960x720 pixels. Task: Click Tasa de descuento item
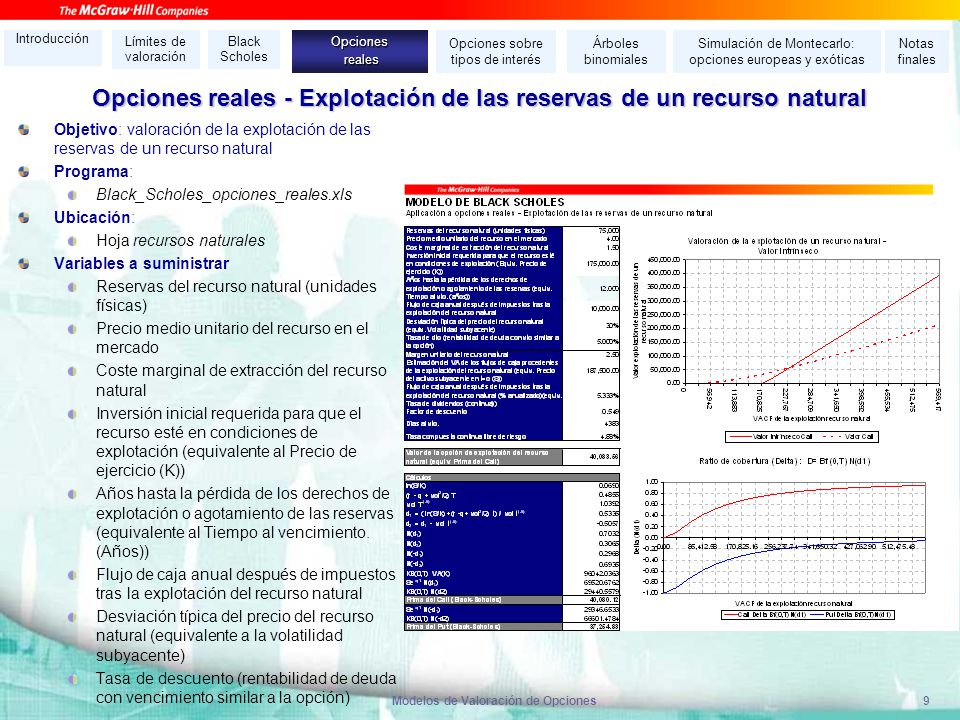click(246, 688)
